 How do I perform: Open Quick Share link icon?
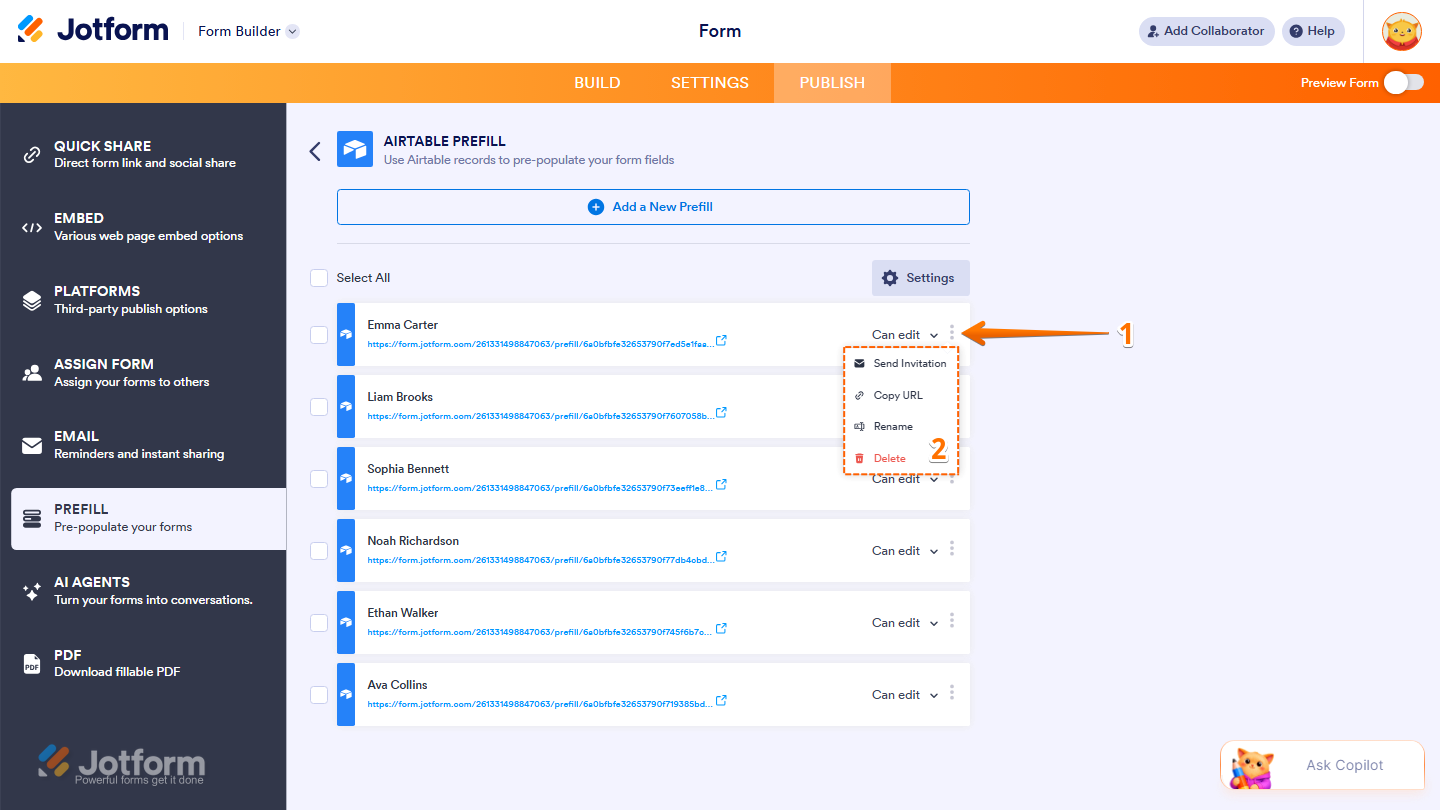(x=32, y=154)
